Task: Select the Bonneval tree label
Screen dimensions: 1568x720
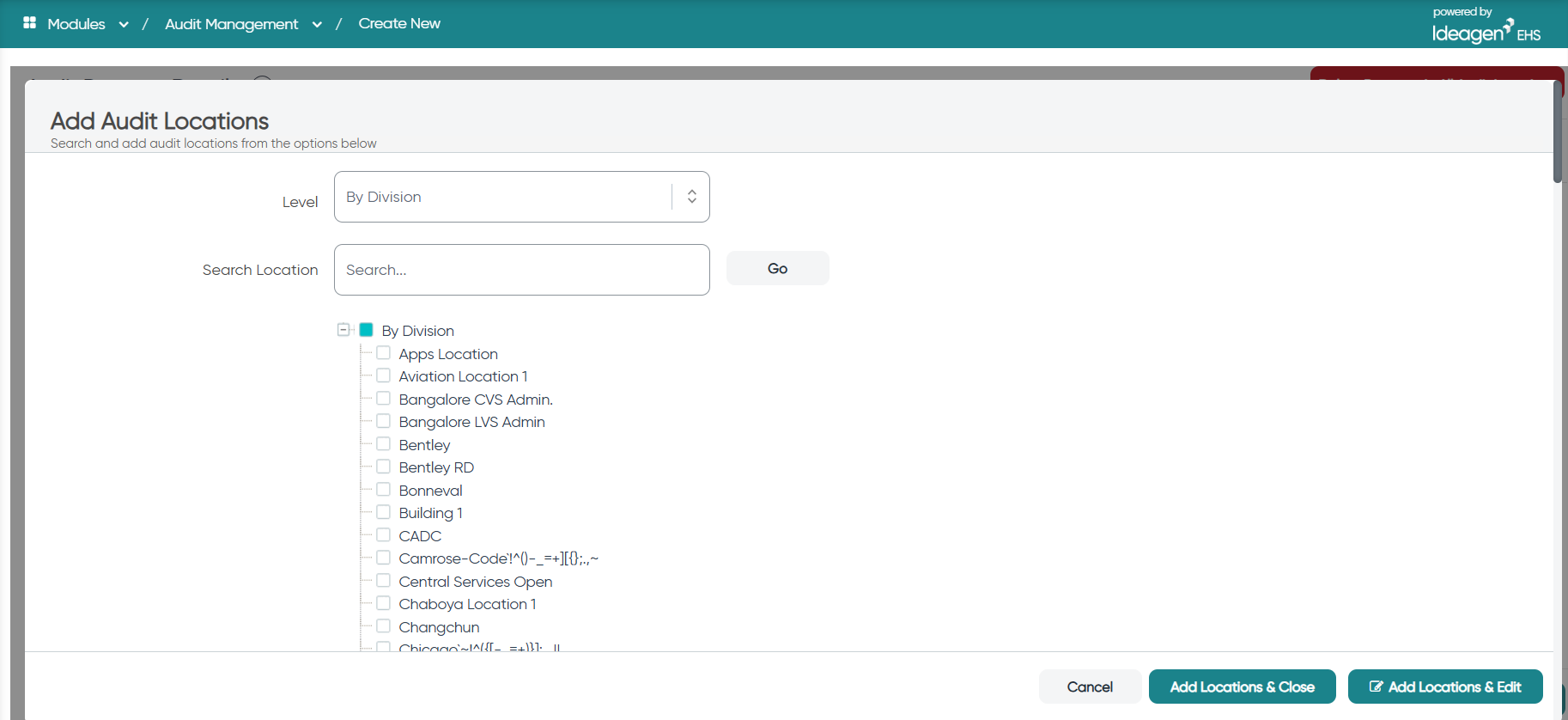Action: (430, 491)
